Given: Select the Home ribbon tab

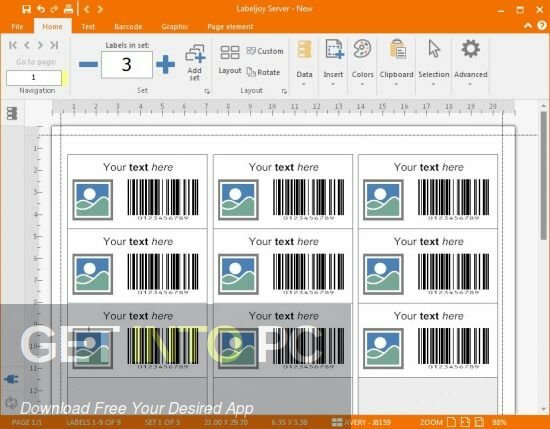Looking at the screenshot, I should [x=52, y=27].
